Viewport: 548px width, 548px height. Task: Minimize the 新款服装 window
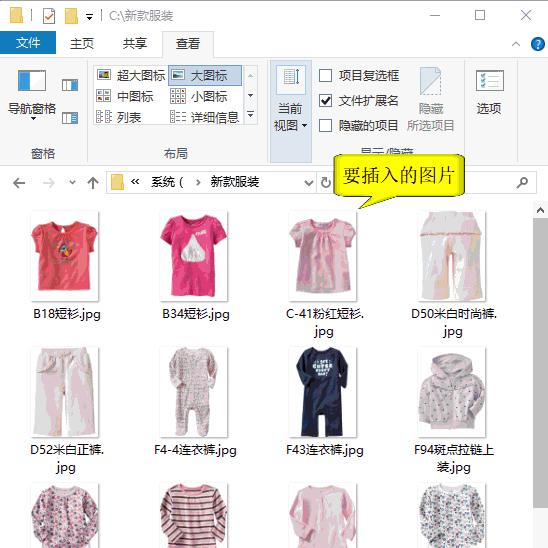[x=435, y=15]
